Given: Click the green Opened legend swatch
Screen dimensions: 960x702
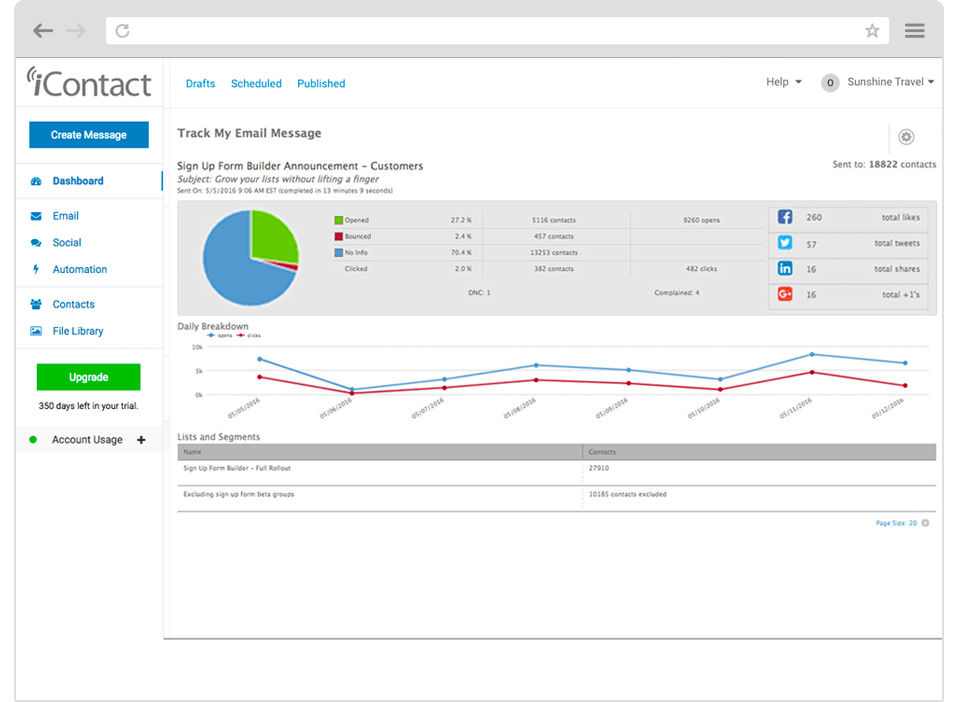Looking at the screenshot, I should (x=338, y=220).
